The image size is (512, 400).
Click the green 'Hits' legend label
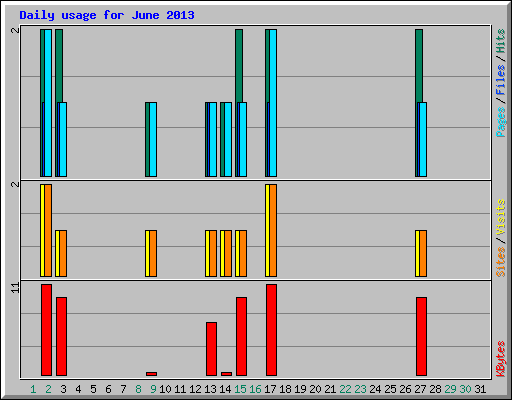click(501, 41)
